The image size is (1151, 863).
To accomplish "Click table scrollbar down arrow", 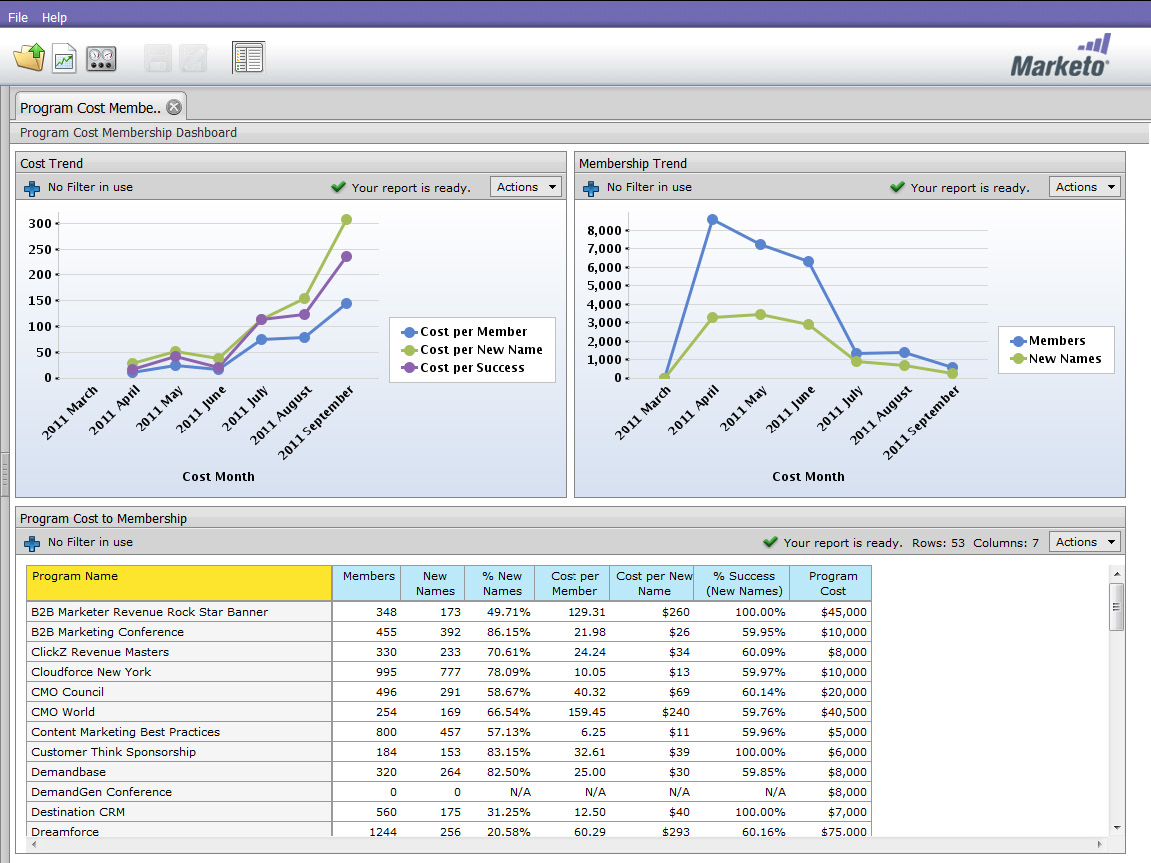I will [1116, 828].
